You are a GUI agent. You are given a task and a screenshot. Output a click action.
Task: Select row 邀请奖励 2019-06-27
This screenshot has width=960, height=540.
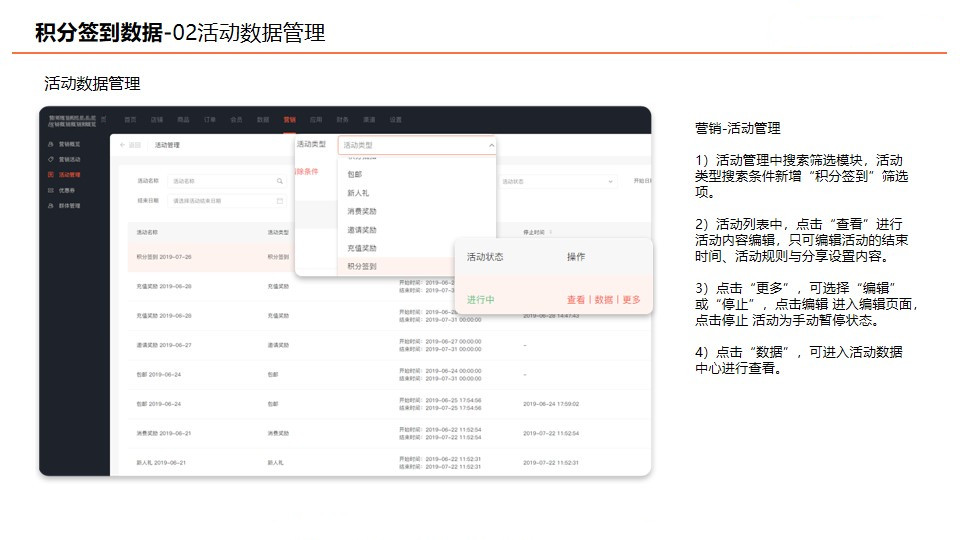389,345
